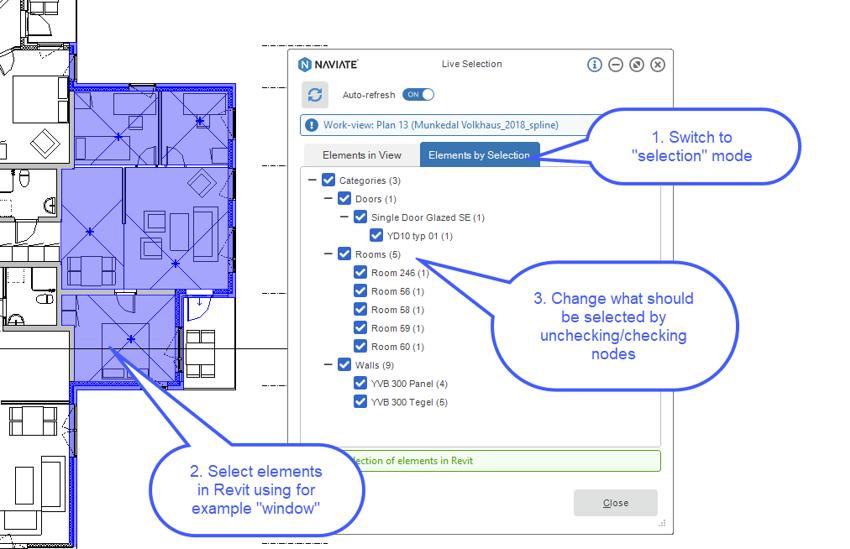Turn off the Auto-refresh switch
Image resolution: width=850 pixels, height=549 pixels.
coord(418,95)
